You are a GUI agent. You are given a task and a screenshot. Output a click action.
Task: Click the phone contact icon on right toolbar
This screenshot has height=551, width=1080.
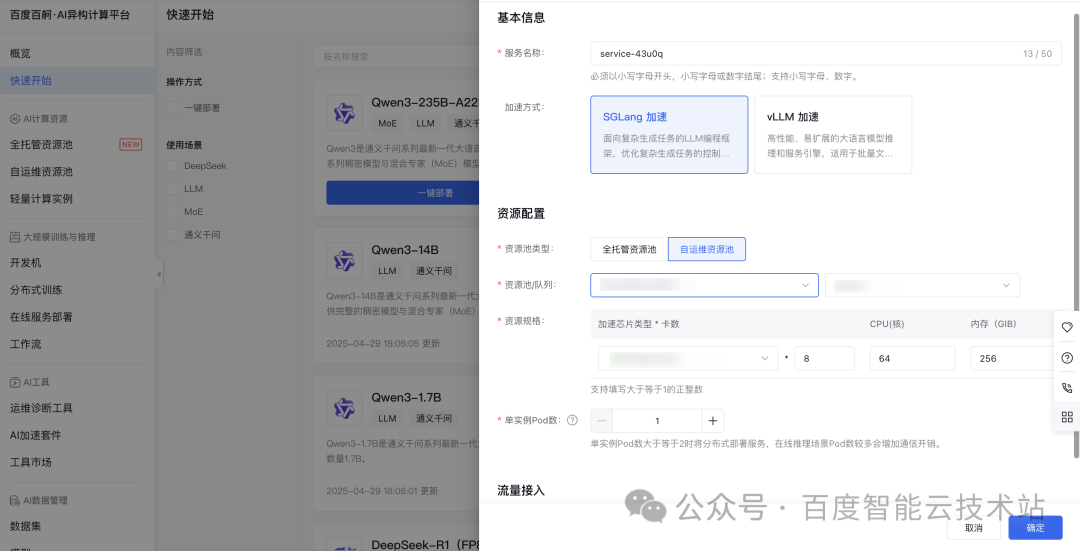pos(1067,388)
